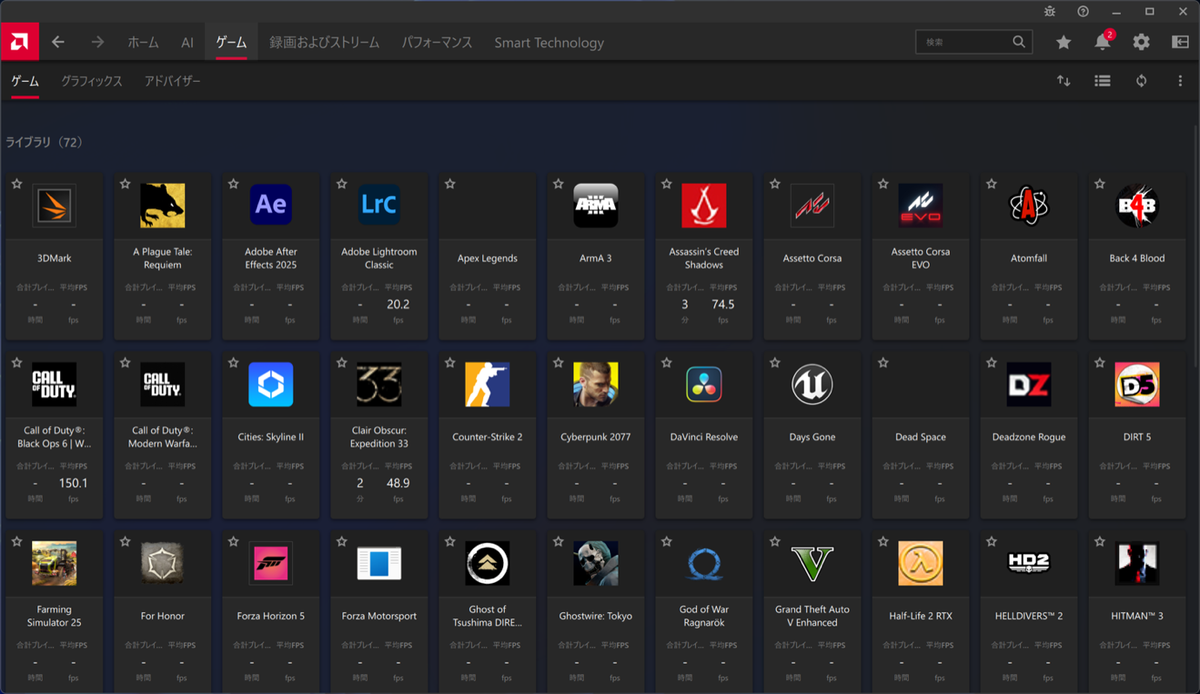
Task: Switch to the グラフィックス sub-tab
Action: (x=91, y=81)
